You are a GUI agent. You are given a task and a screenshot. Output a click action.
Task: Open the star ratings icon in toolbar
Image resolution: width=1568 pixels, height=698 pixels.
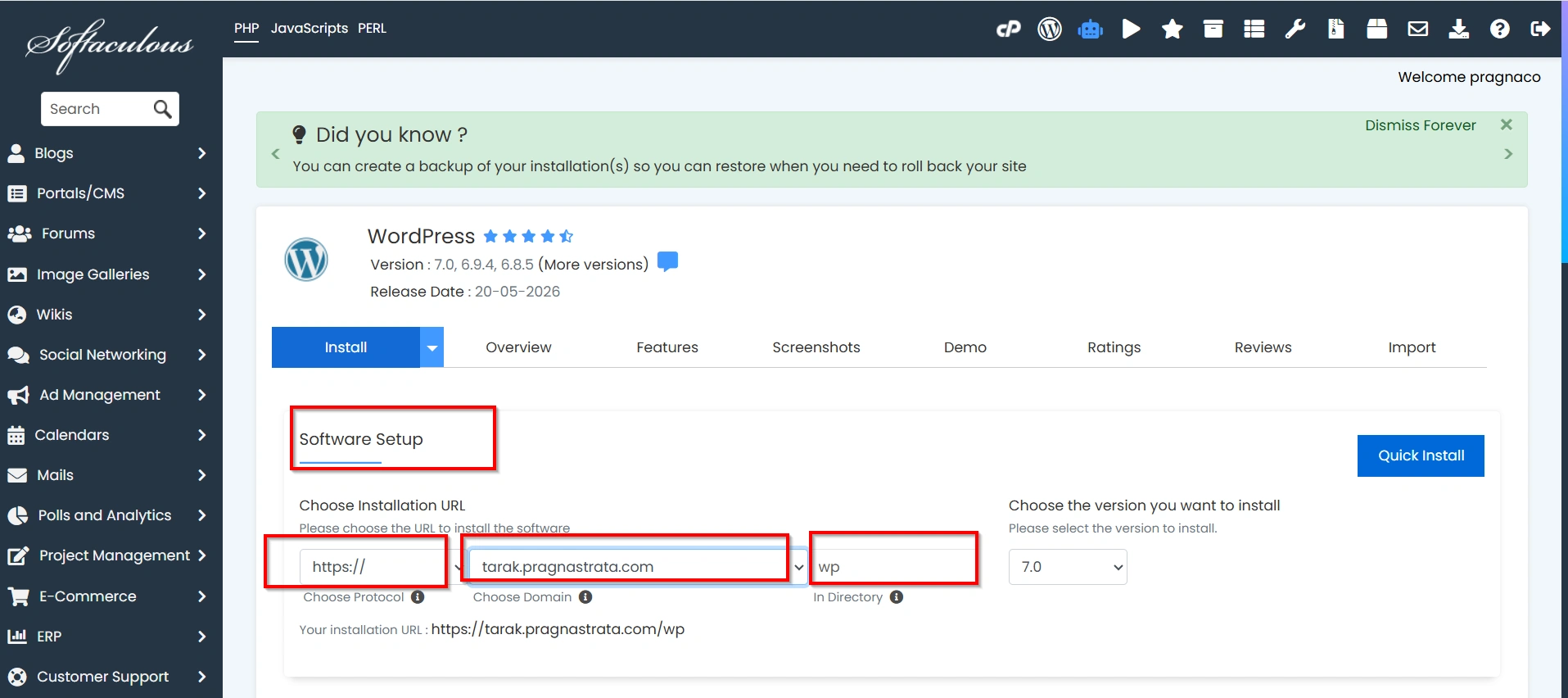1172,29
